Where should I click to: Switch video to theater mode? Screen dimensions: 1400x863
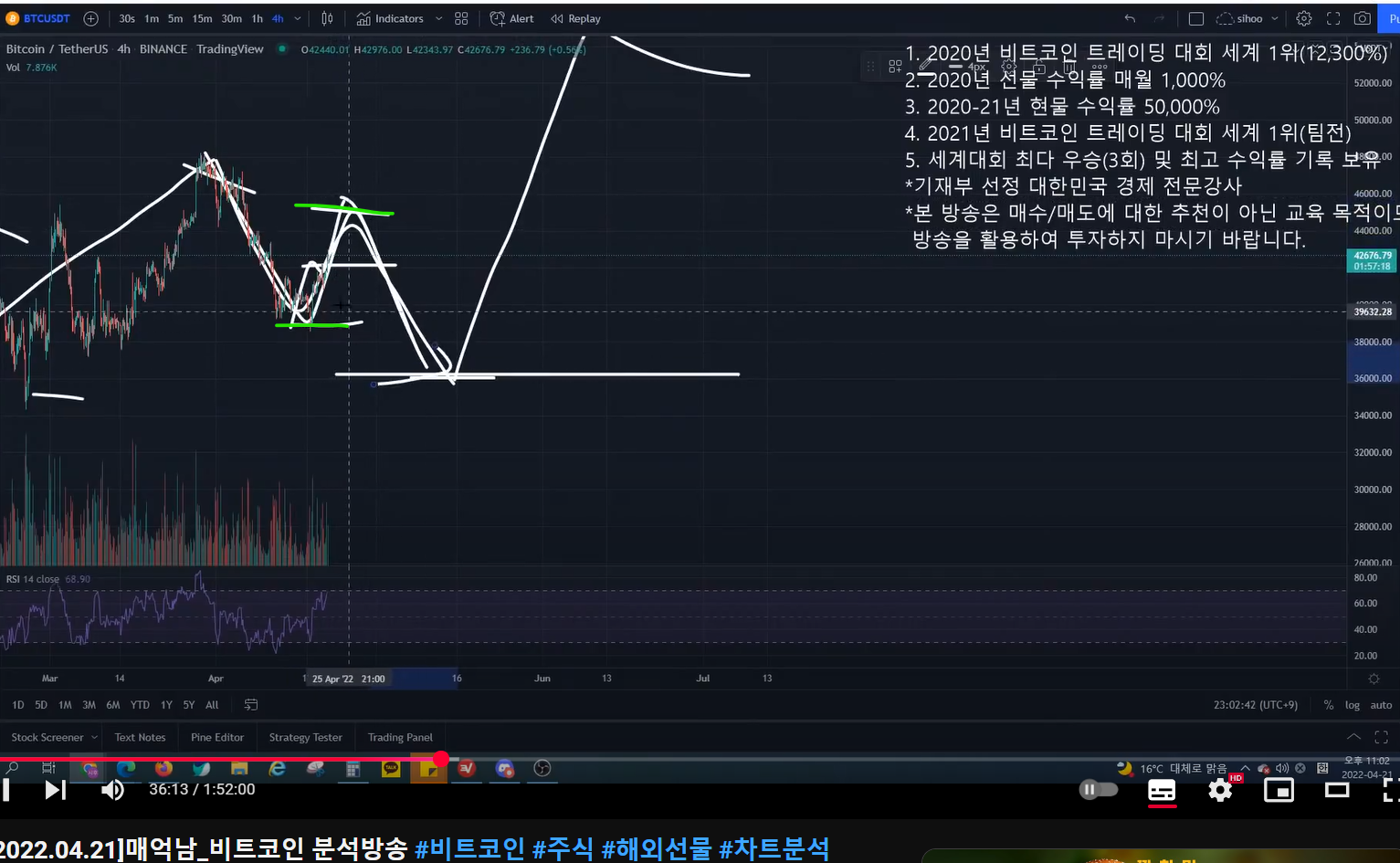1337,790
